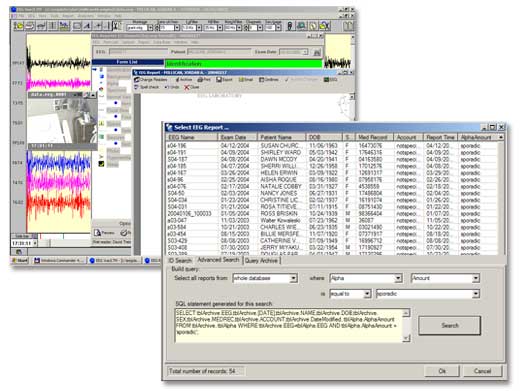
Task: Sort the list by the Patient Name column header
Action: tap(281, 137)
